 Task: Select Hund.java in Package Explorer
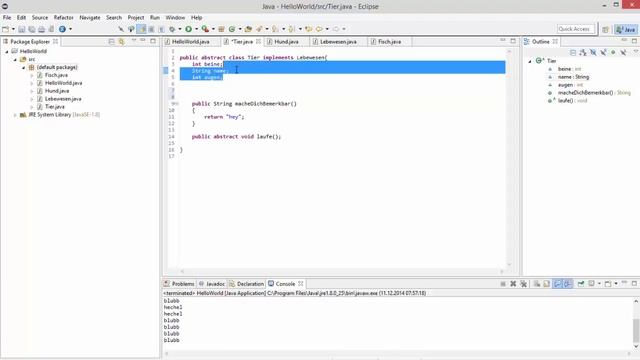pos(57,91)
